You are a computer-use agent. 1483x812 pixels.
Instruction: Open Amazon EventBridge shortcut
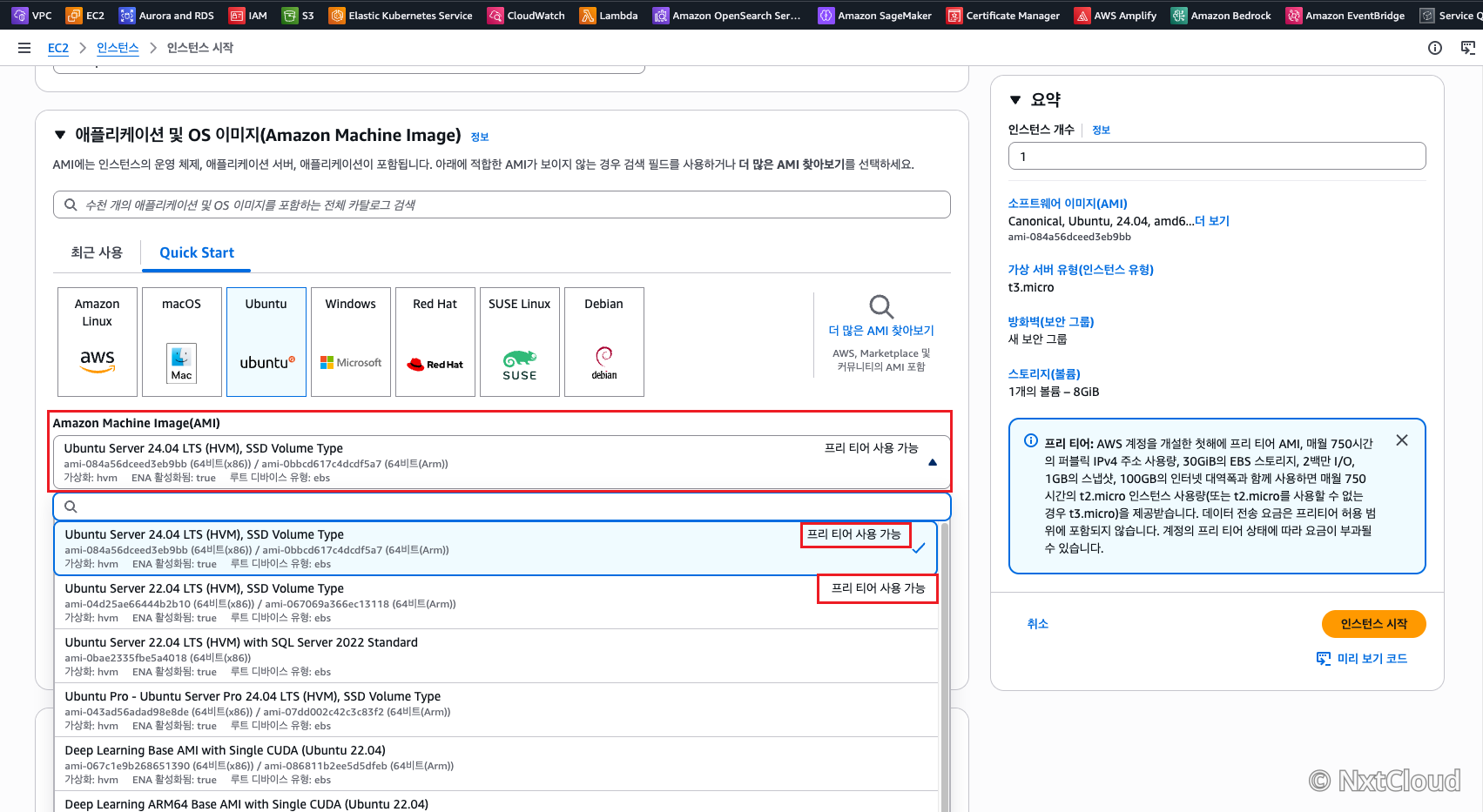[x=1345, y=15]
